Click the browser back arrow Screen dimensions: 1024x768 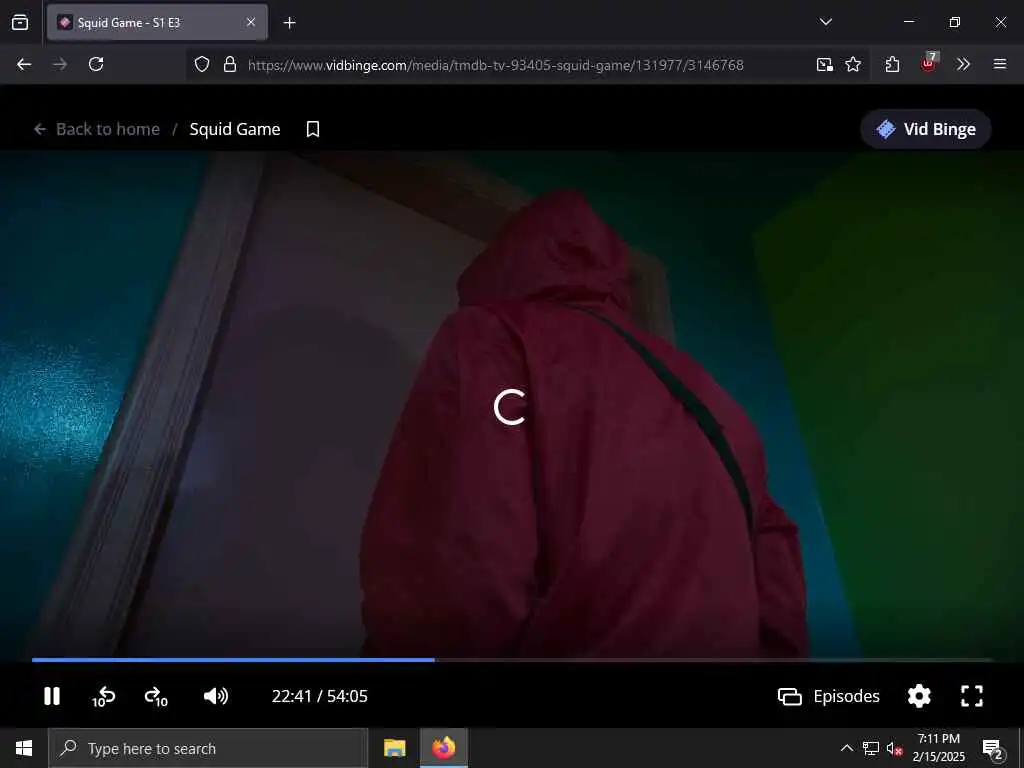pyautogui.click(x=24, y=64)
